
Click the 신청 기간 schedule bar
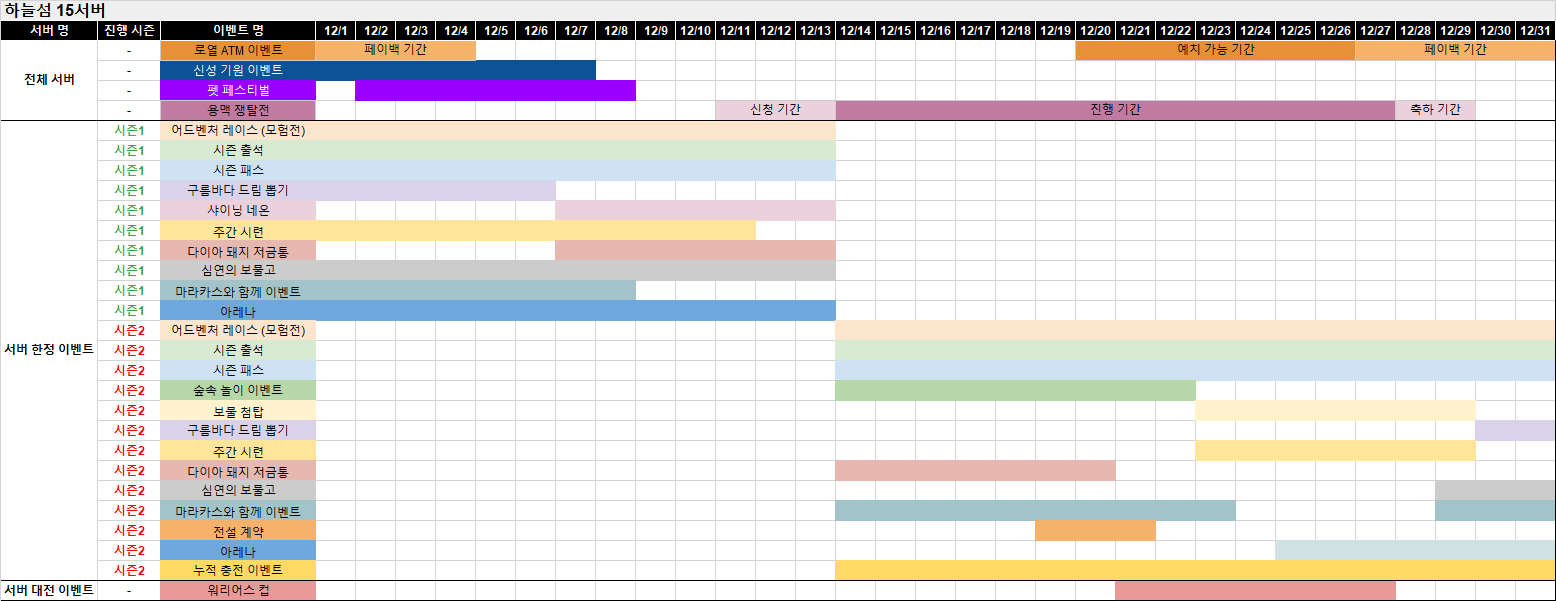pos(775,110)
